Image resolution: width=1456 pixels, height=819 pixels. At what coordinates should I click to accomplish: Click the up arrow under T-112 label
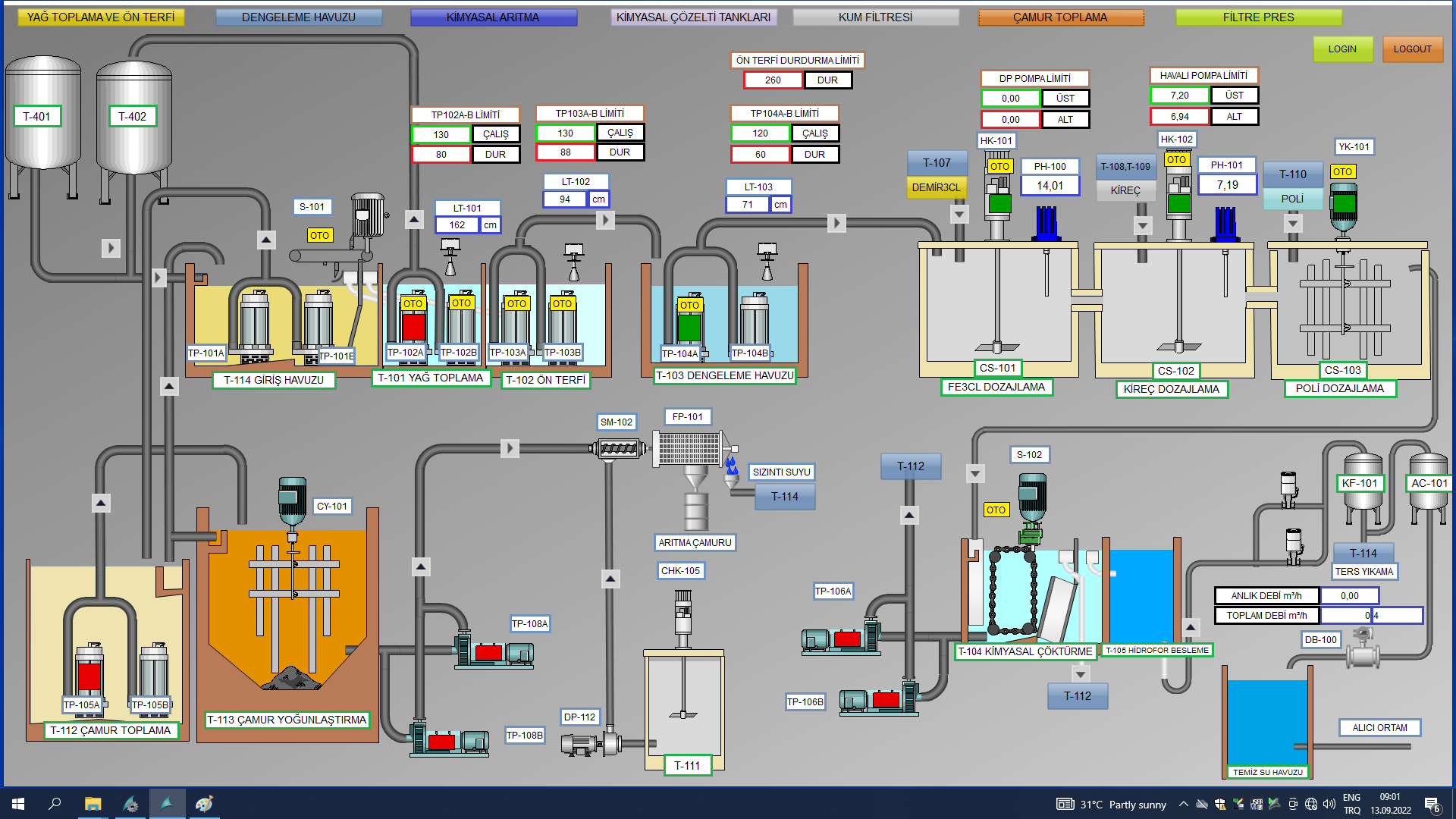(909, 516)
